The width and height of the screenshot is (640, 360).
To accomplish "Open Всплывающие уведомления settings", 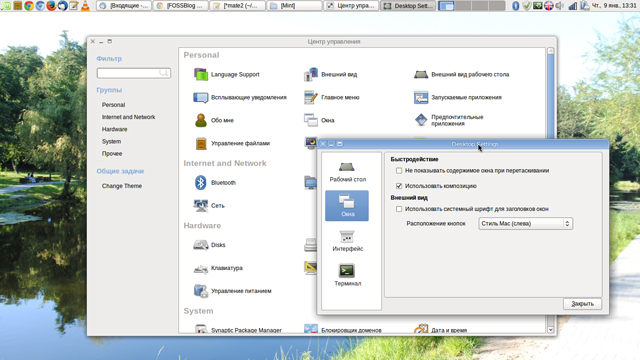I will coord(240,97).
